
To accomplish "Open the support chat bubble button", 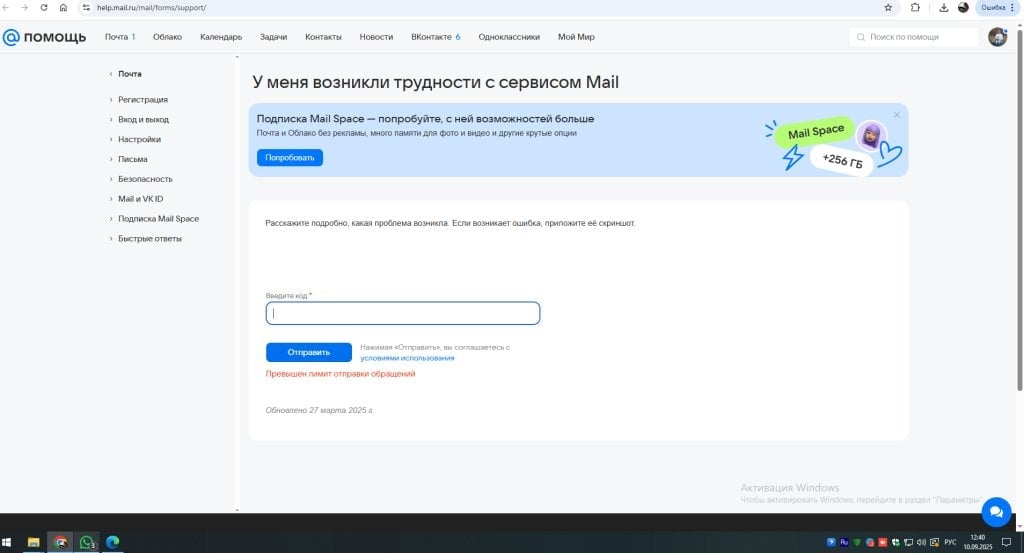I will [996, 512].
